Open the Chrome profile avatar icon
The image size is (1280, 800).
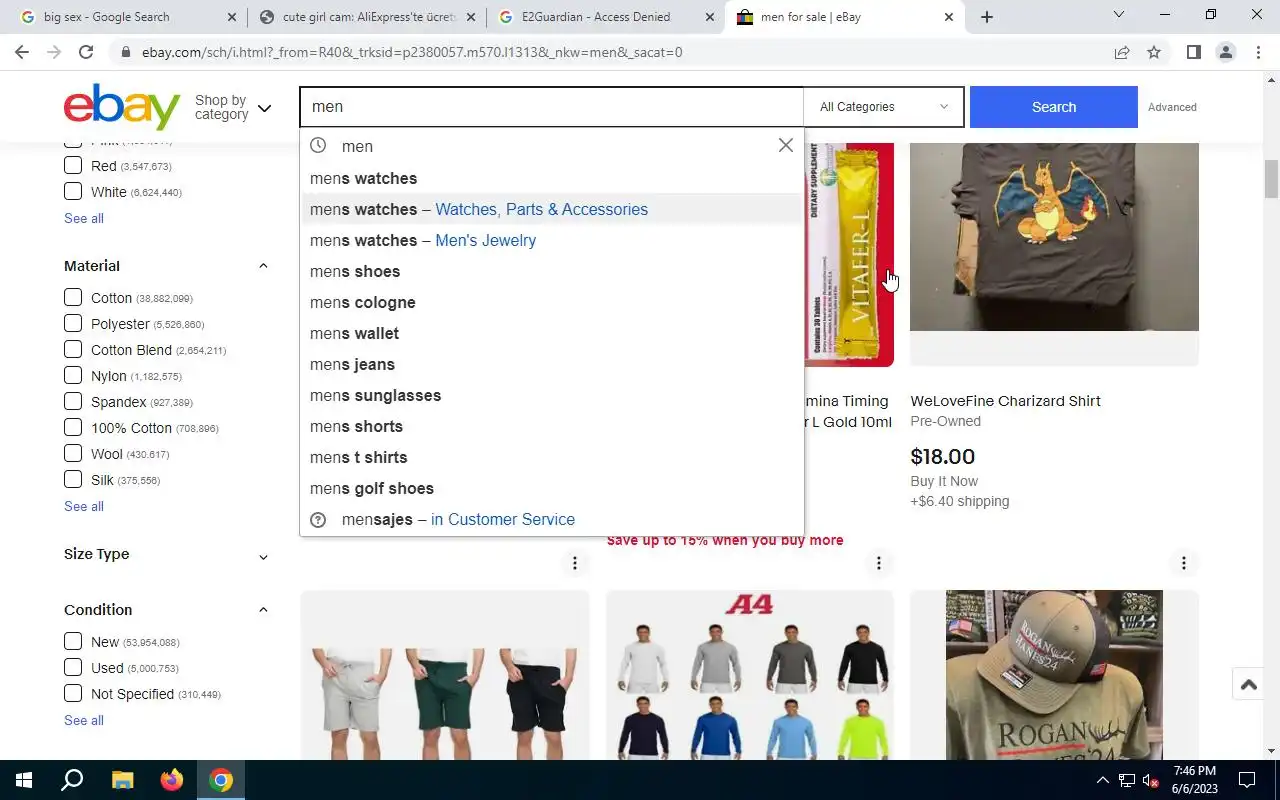(x=1225, y=52)
